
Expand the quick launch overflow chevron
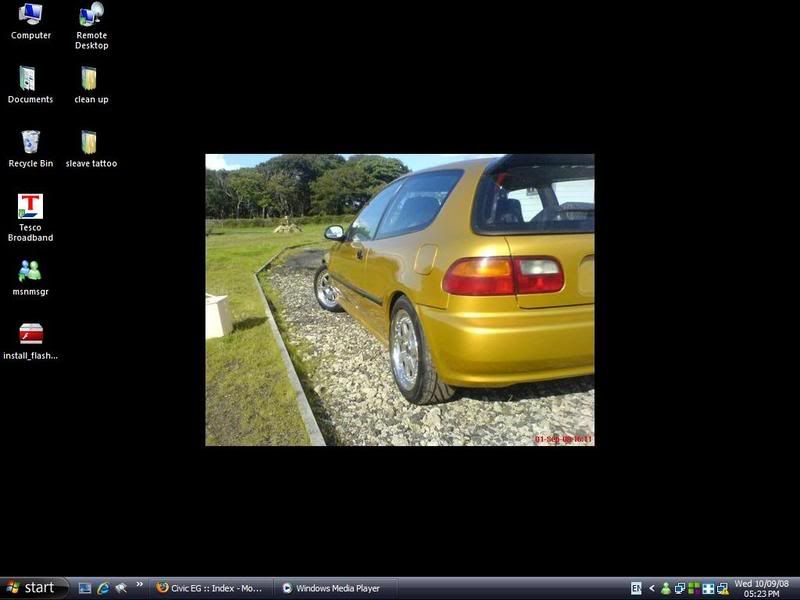click(x=139, y=584)
